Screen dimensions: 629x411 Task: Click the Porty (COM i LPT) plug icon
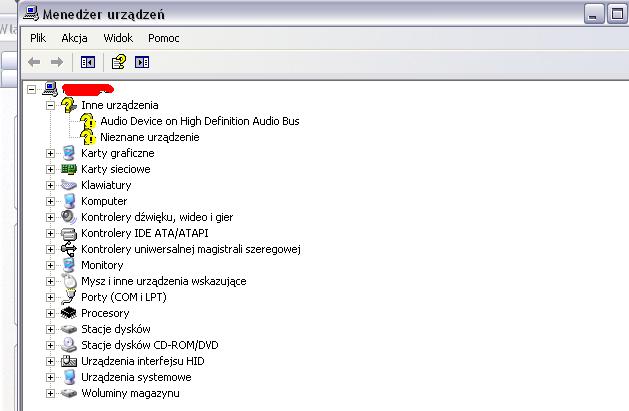click(x=69, y=297)
